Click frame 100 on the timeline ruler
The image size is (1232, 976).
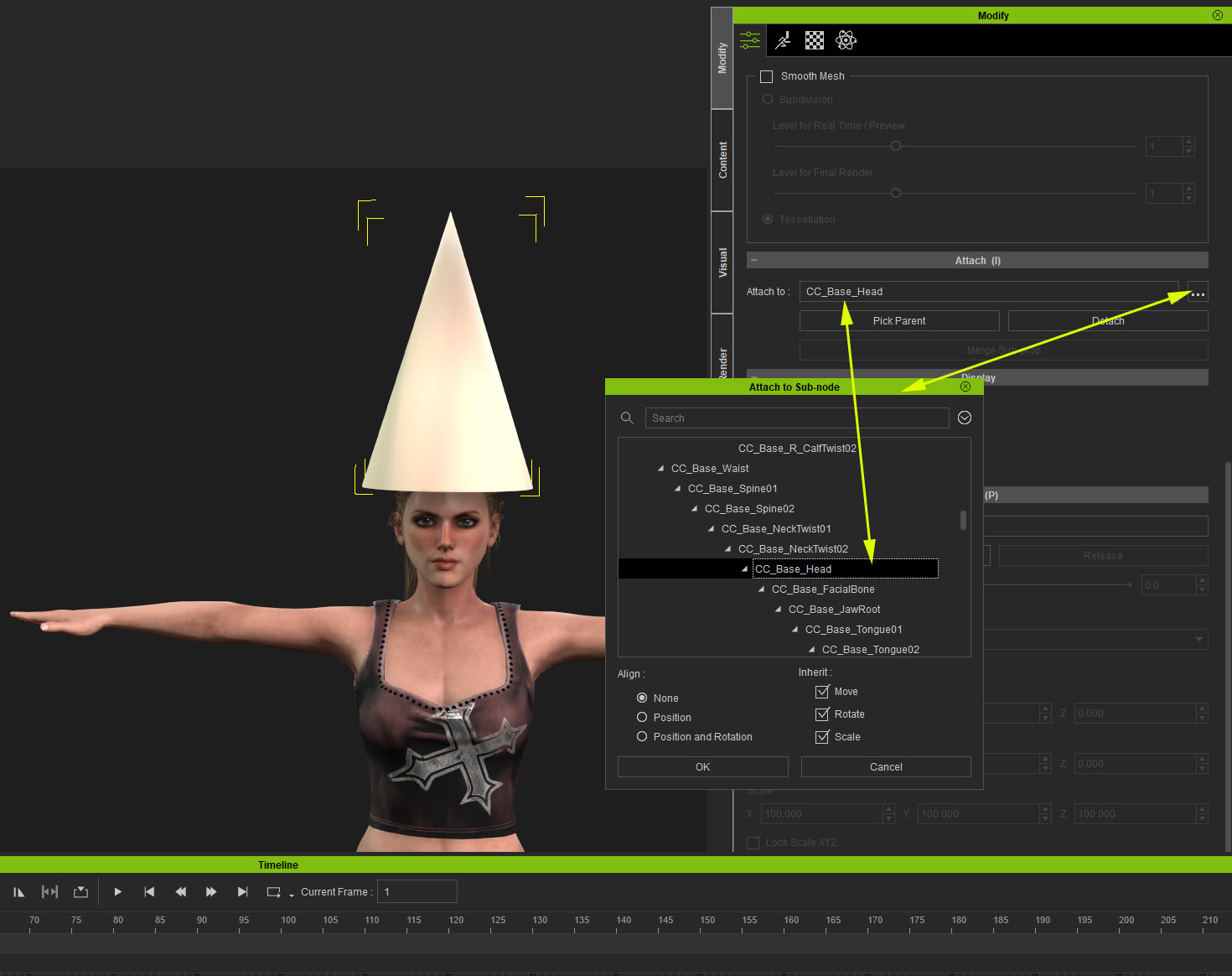(x=288, y=921)
